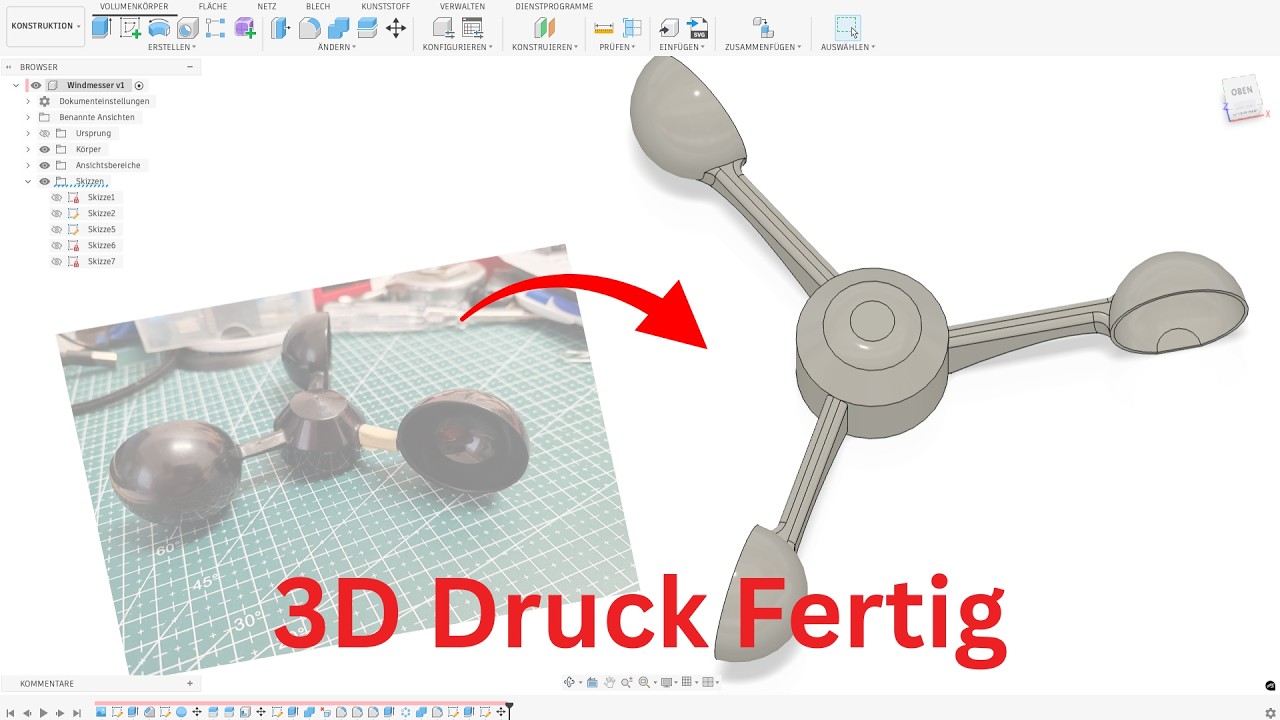The image size is (1280, 720).
Task: Switch to the Netz tab
Action: click(x=267, y=6)
